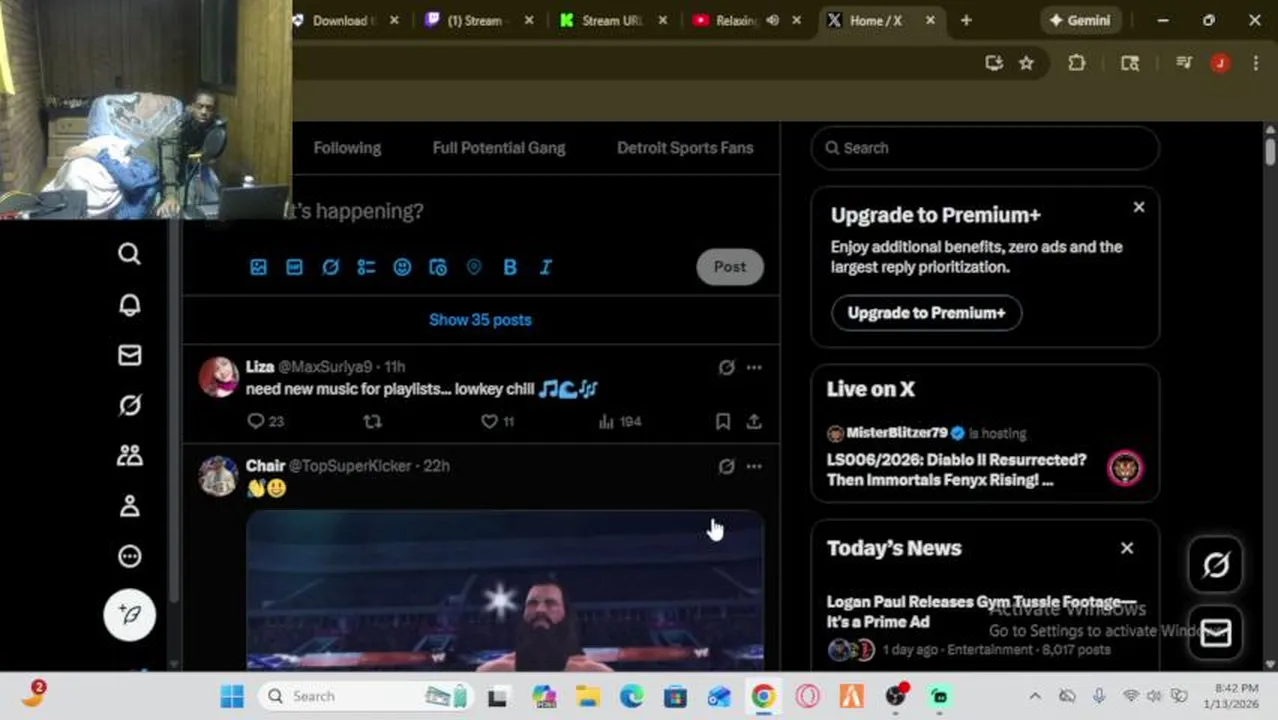The image size is (1278, 720).
Task: Open Chrome extensions puzzle icon
Action: pyautogui.click(x=1076, y=63)
